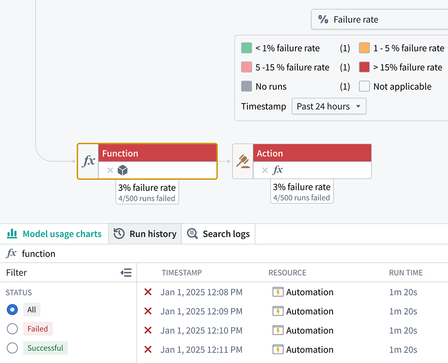Image resolution: width=448 pixels, height=363 pixels.
Task: Click the fx icon on Function node
Action: [89, 161]
